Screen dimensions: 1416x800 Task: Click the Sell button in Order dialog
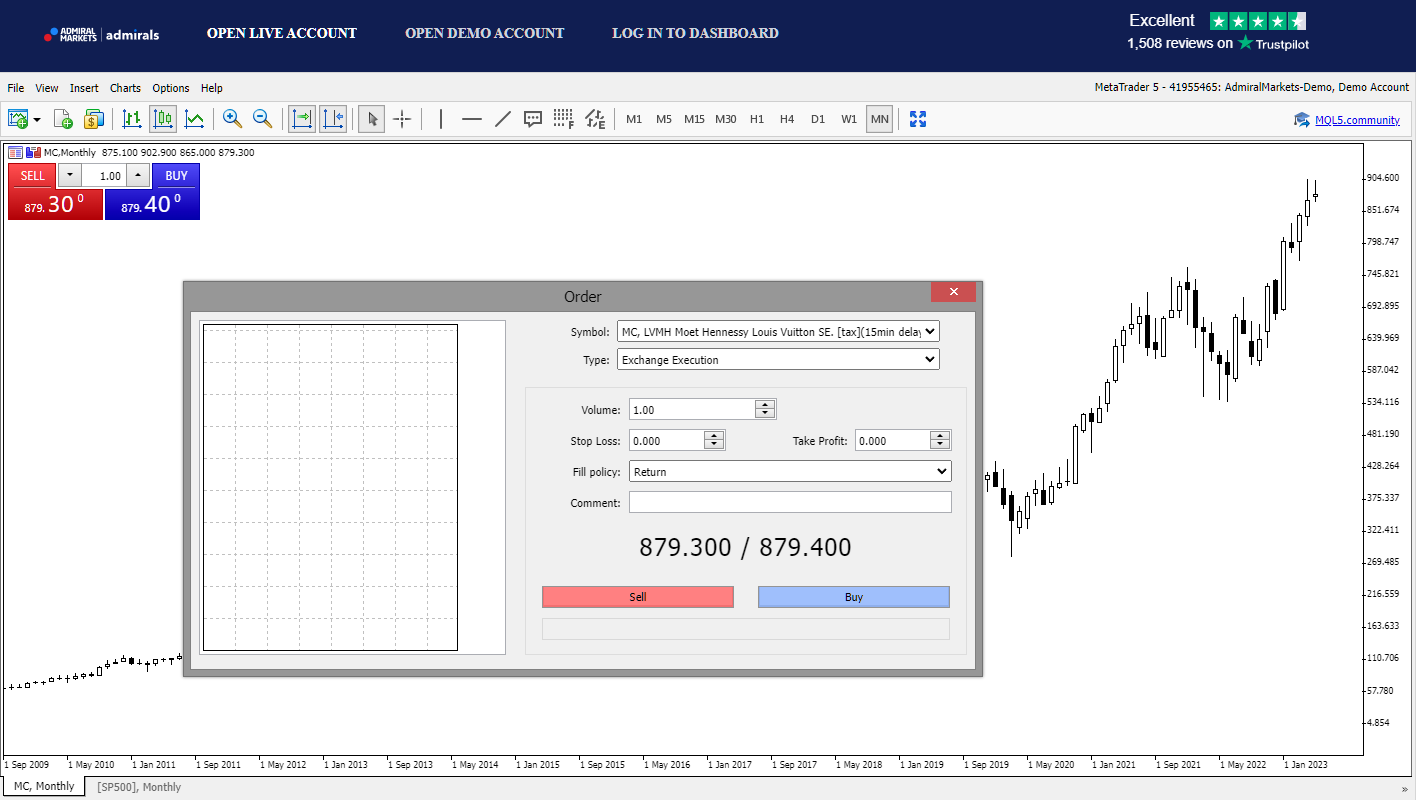tap(638, 597)
